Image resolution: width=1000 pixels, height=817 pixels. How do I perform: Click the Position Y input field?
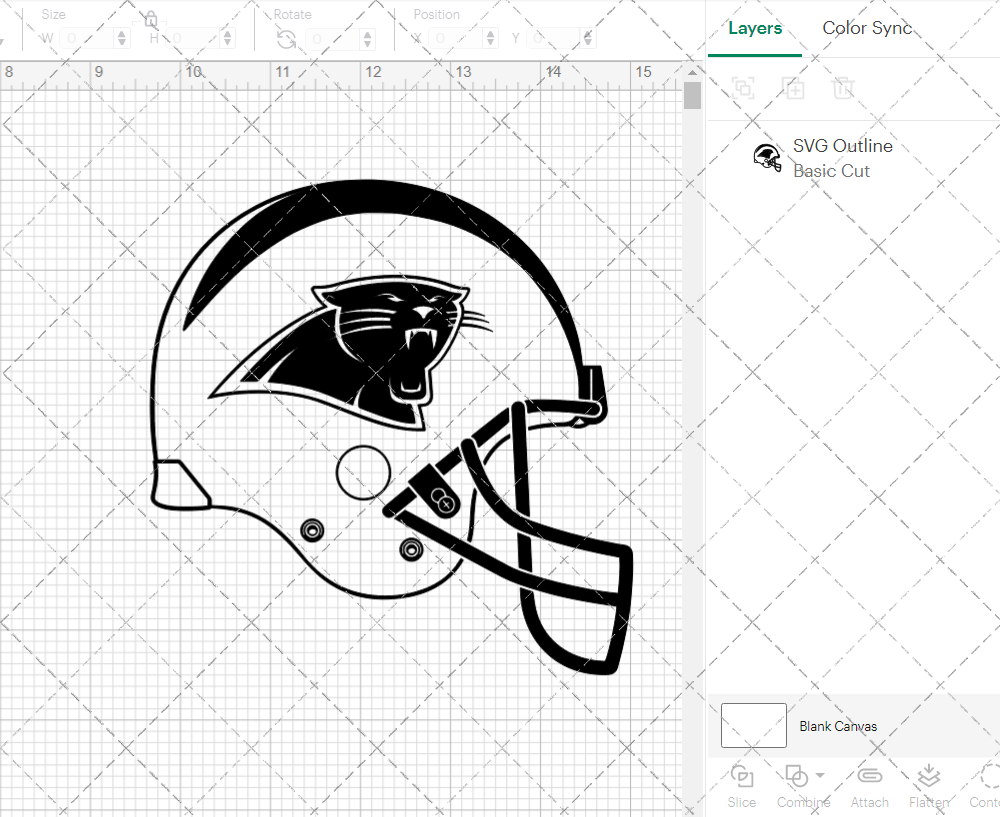click(x=554, y=38)
